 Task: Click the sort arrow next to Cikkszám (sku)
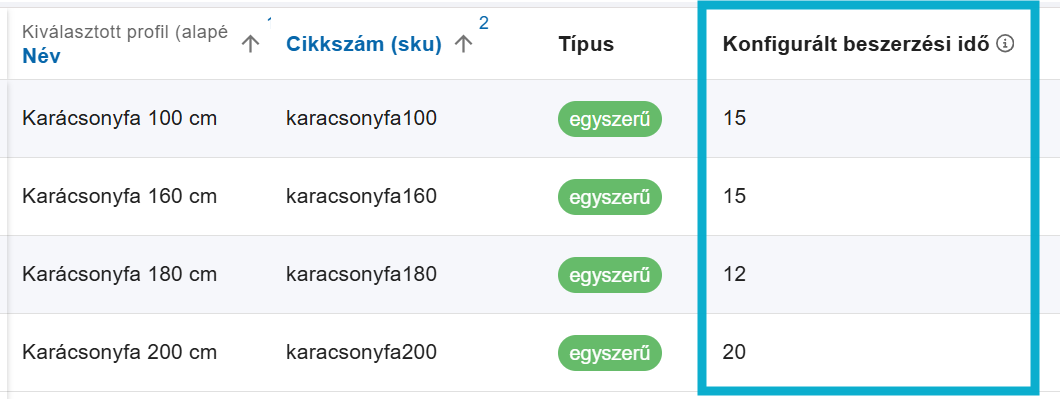coord(463,45)
